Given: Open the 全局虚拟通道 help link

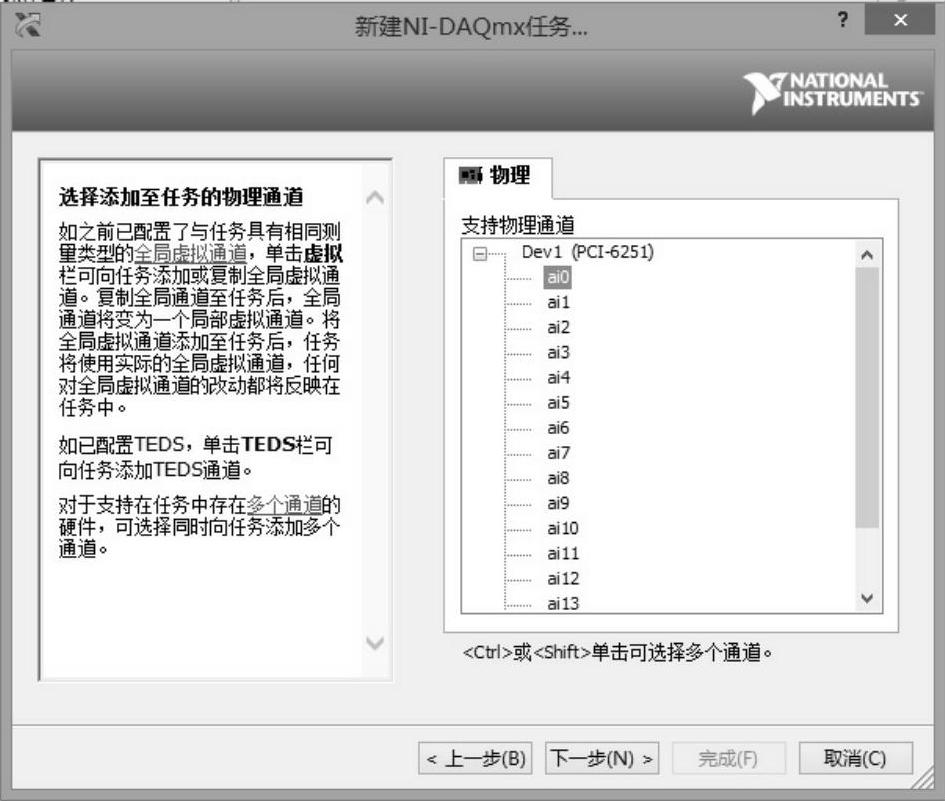Looking at the screenshot, I should point(191,253).
